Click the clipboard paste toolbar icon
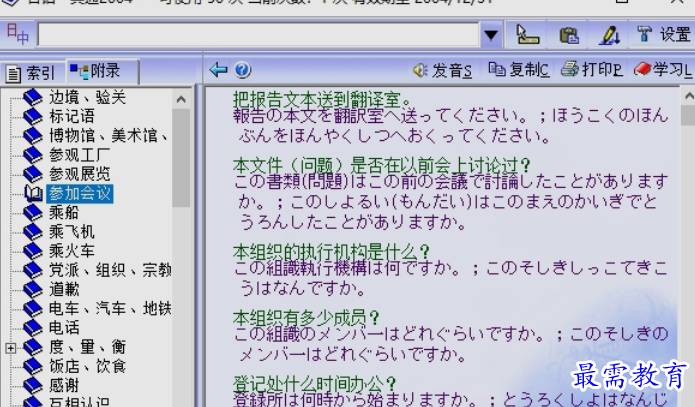 tap(569, 35)
